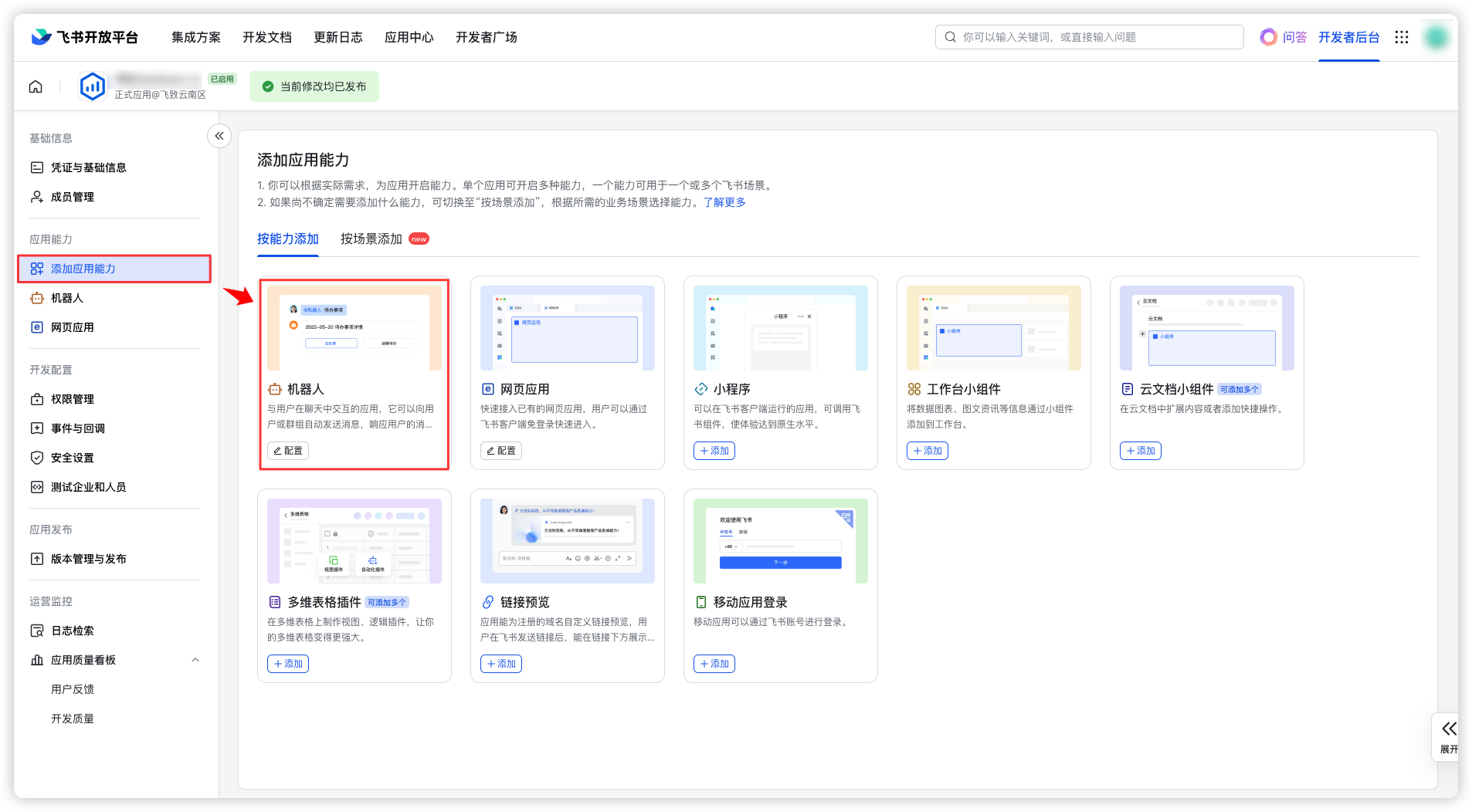
Task: Open 测试企业和人员 in sidebar
Action: [x=114, y=487]
